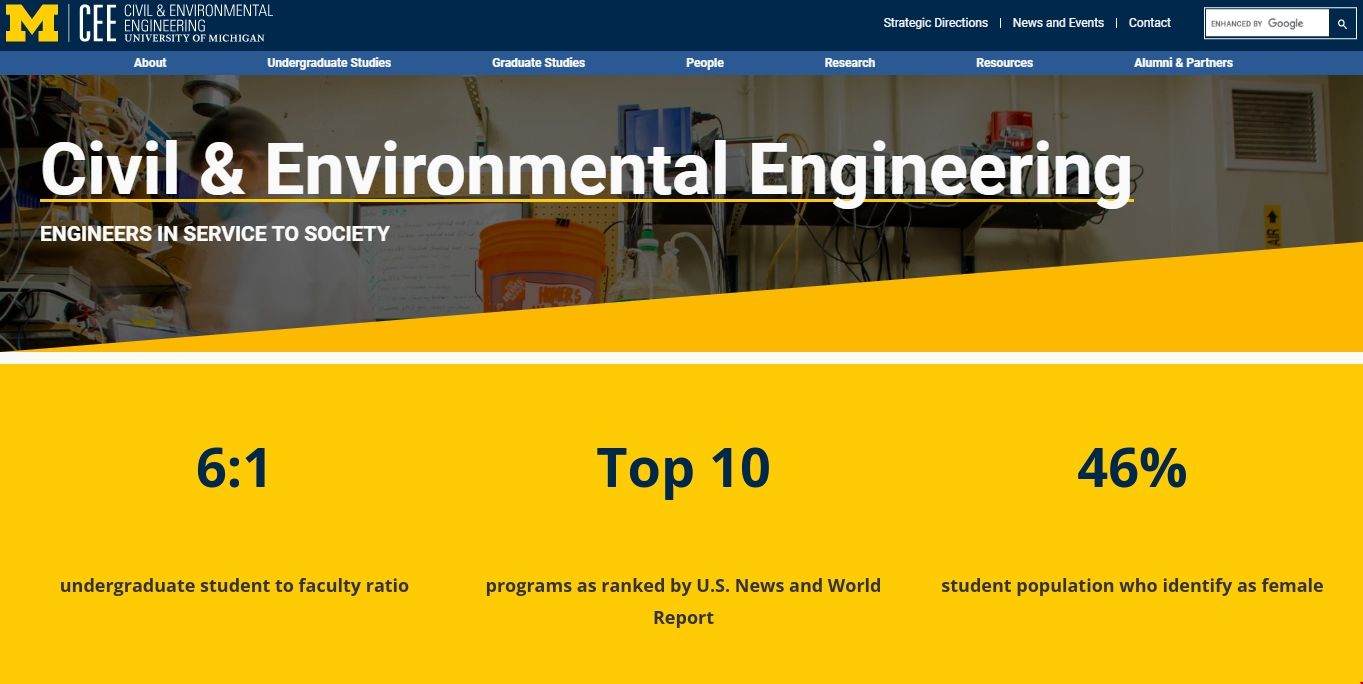
Task: Select the Top 10 ranking statistic
Action: pos(683,468)
